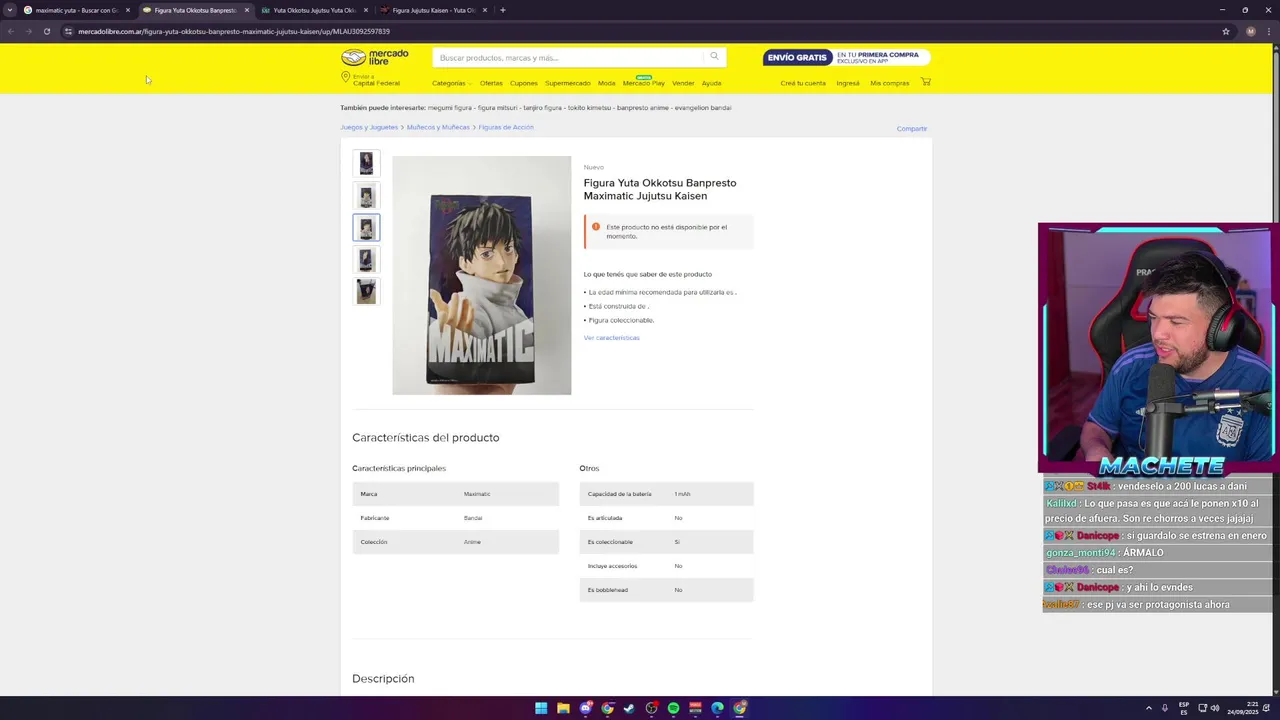Open the browser profile avatar
Image resolution: width=1280 pixels, height=720 pixels.
tap(1250, 31)
